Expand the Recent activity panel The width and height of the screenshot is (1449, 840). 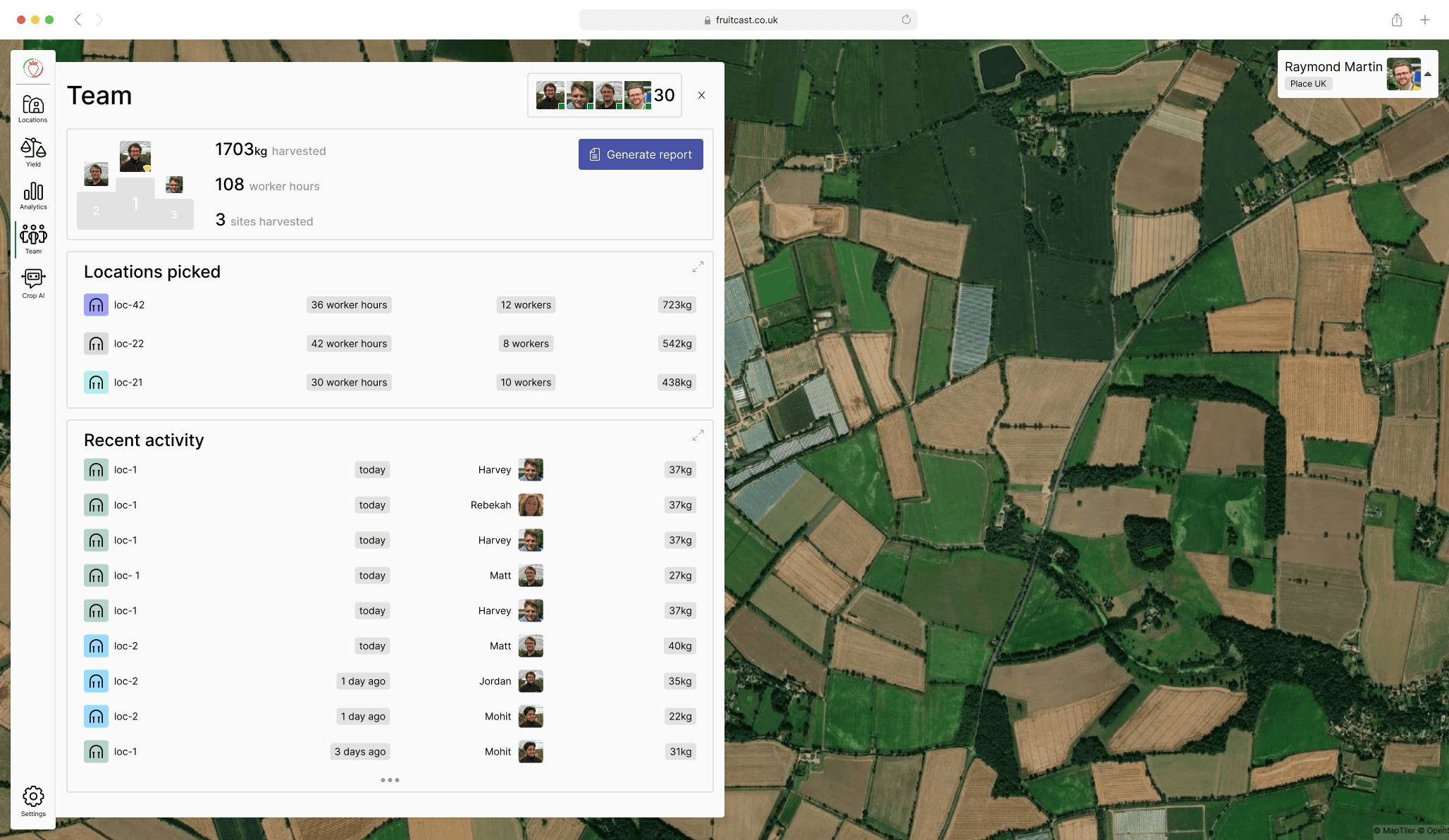pyautogui.click(x=698, y=436)
